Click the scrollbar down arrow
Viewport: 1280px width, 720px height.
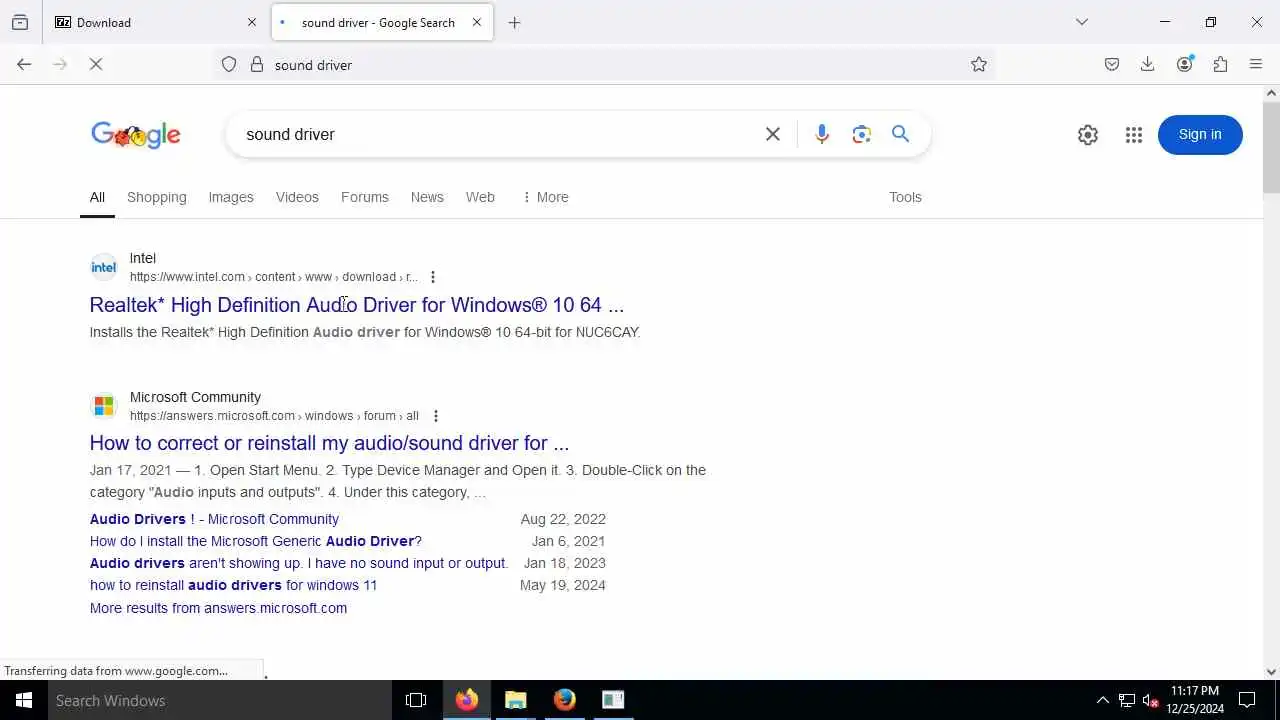(x=1272, y=672)
